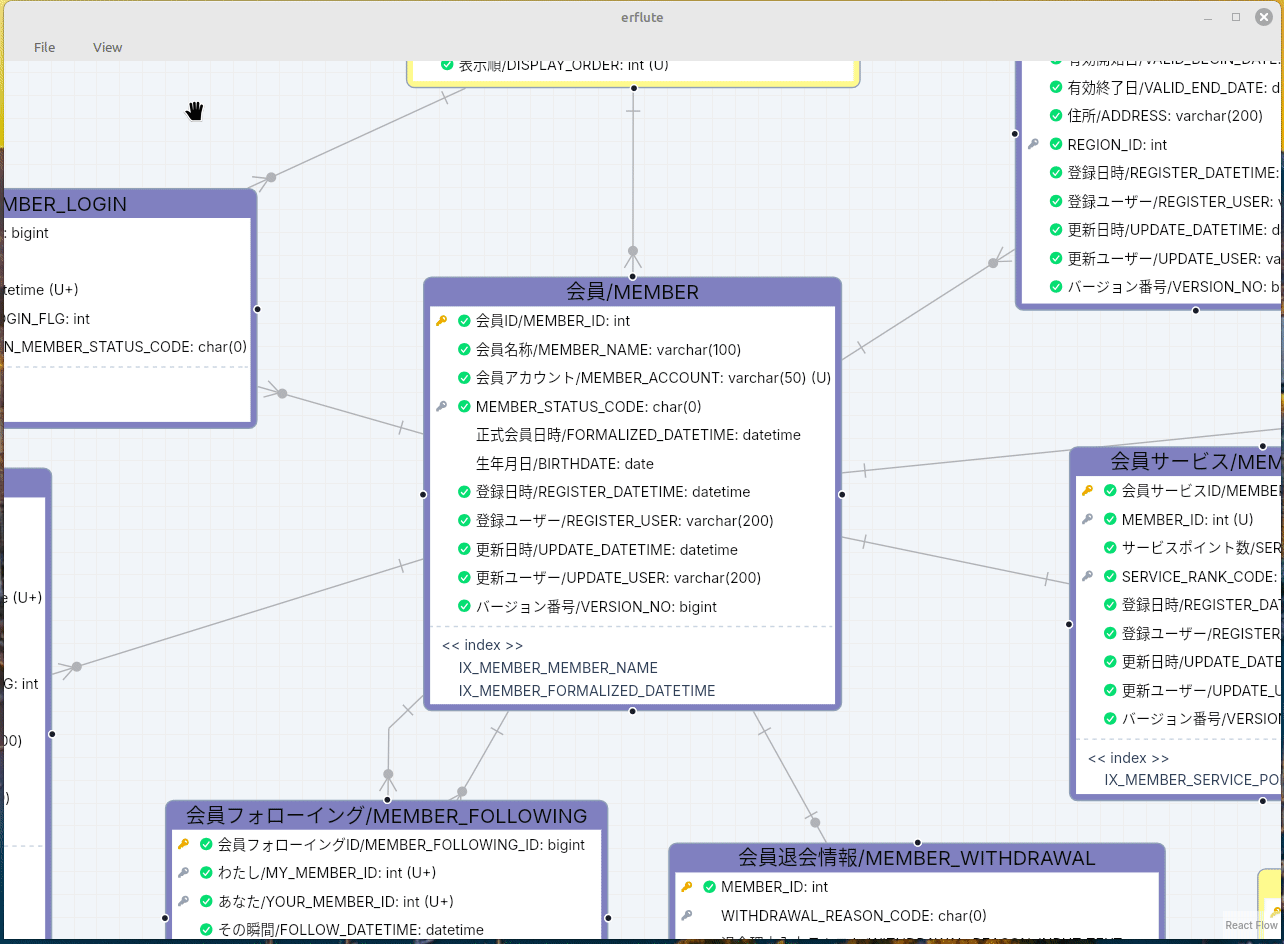Open the File menu

click(x=44, y=47)
